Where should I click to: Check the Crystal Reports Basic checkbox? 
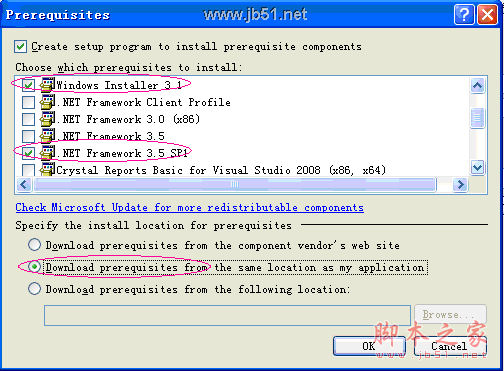(28, 169)
